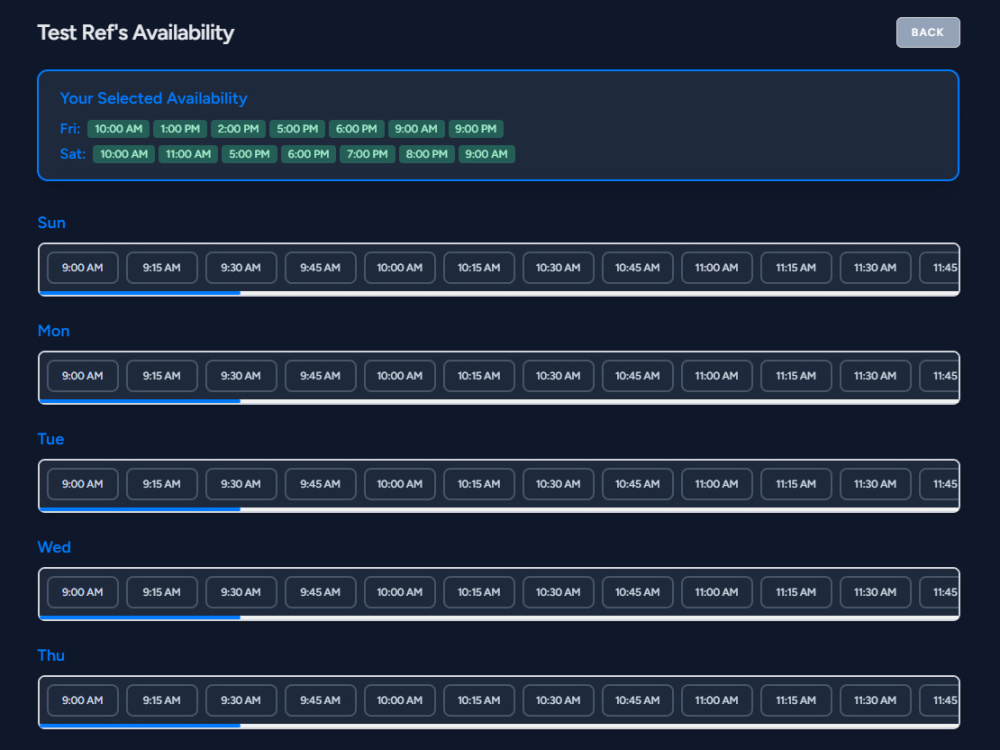Click Fri 1:00 PM selected chip

point(180,129)
